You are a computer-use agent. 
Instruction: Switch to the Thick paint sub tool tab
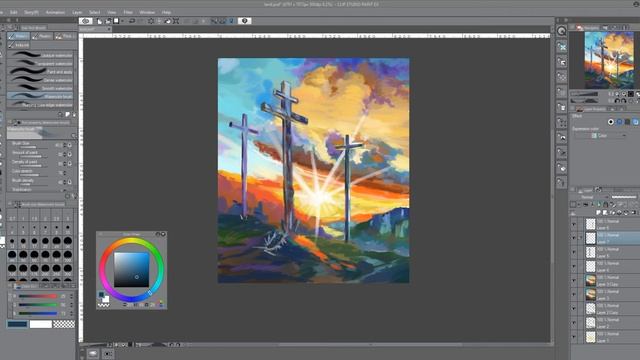tap(65, 36)
